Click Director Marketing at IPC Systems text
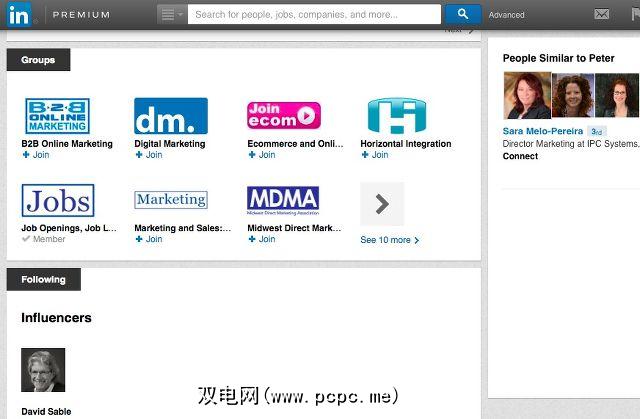 tap(571, 144)
